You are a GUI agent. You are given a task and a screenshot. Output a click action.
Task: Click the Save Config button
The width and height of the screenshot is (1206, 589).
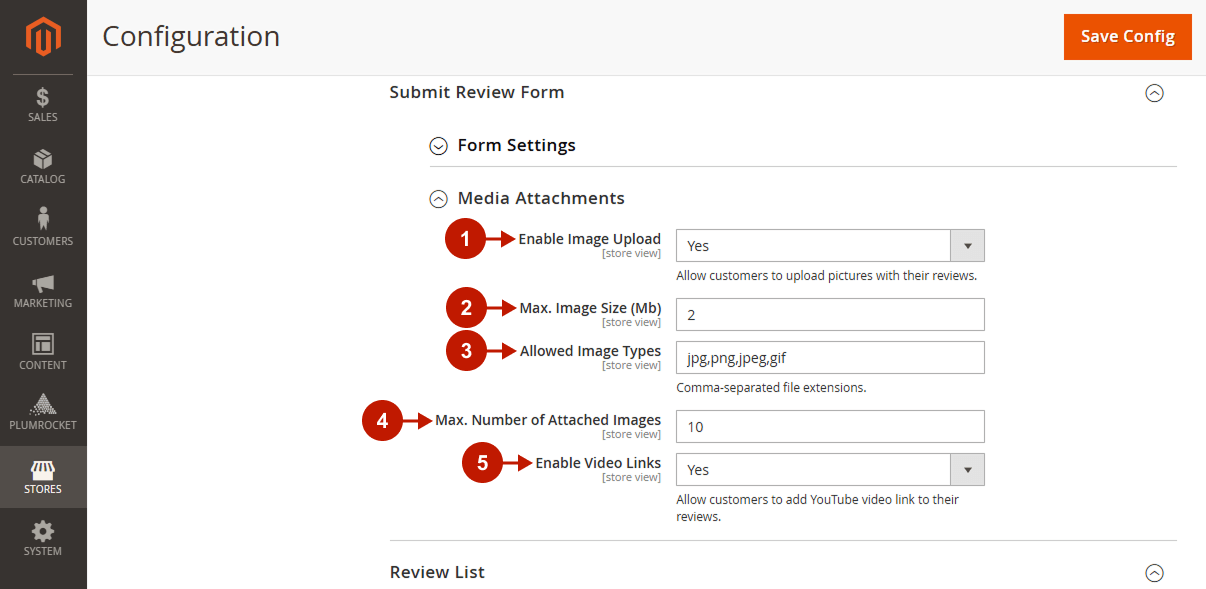[x=1128, y=37]
